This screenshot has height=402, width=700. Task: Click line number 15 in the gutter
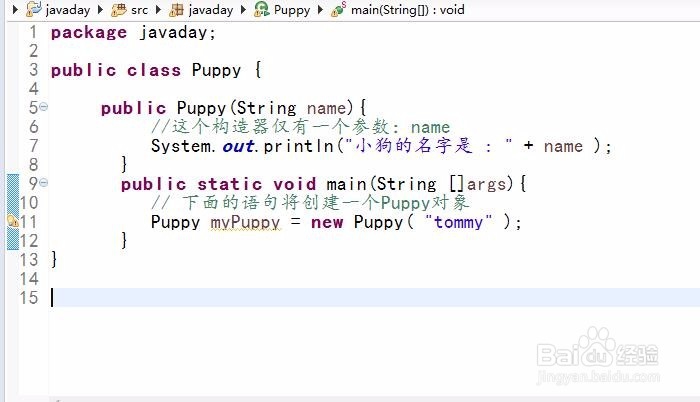pos(29,297)
